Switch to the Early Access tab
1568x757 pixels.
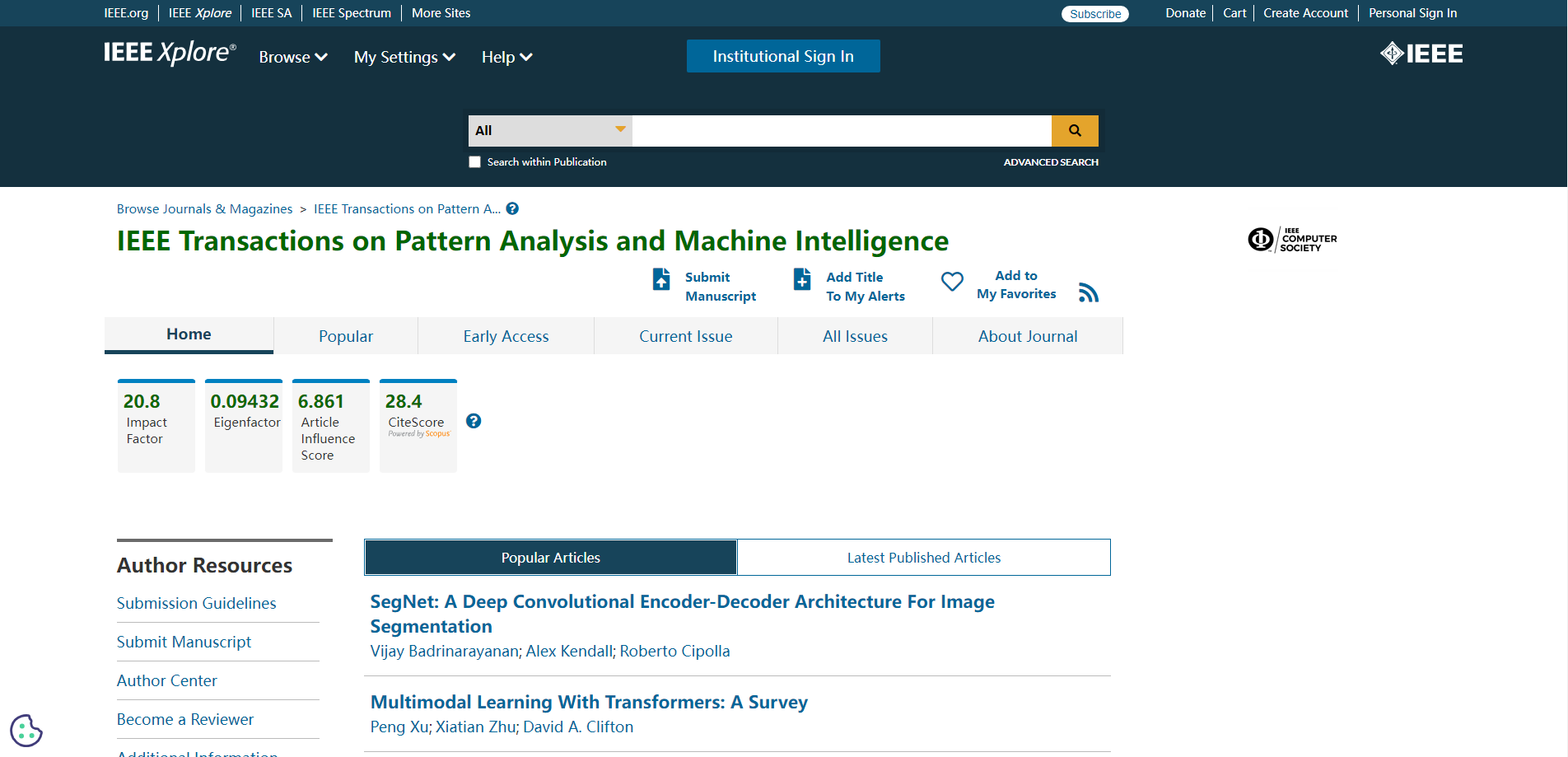pyautogui.click(x=506, y=336)
